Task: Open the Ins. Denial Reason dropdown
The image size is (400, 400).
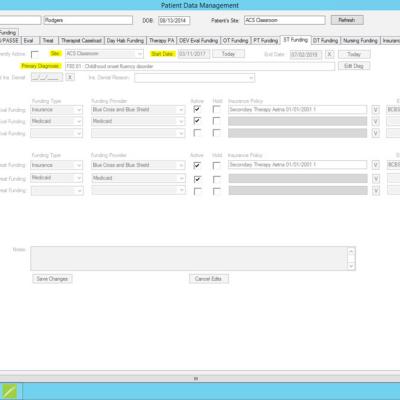Action: pyautogui.click(x=195, y=78)
